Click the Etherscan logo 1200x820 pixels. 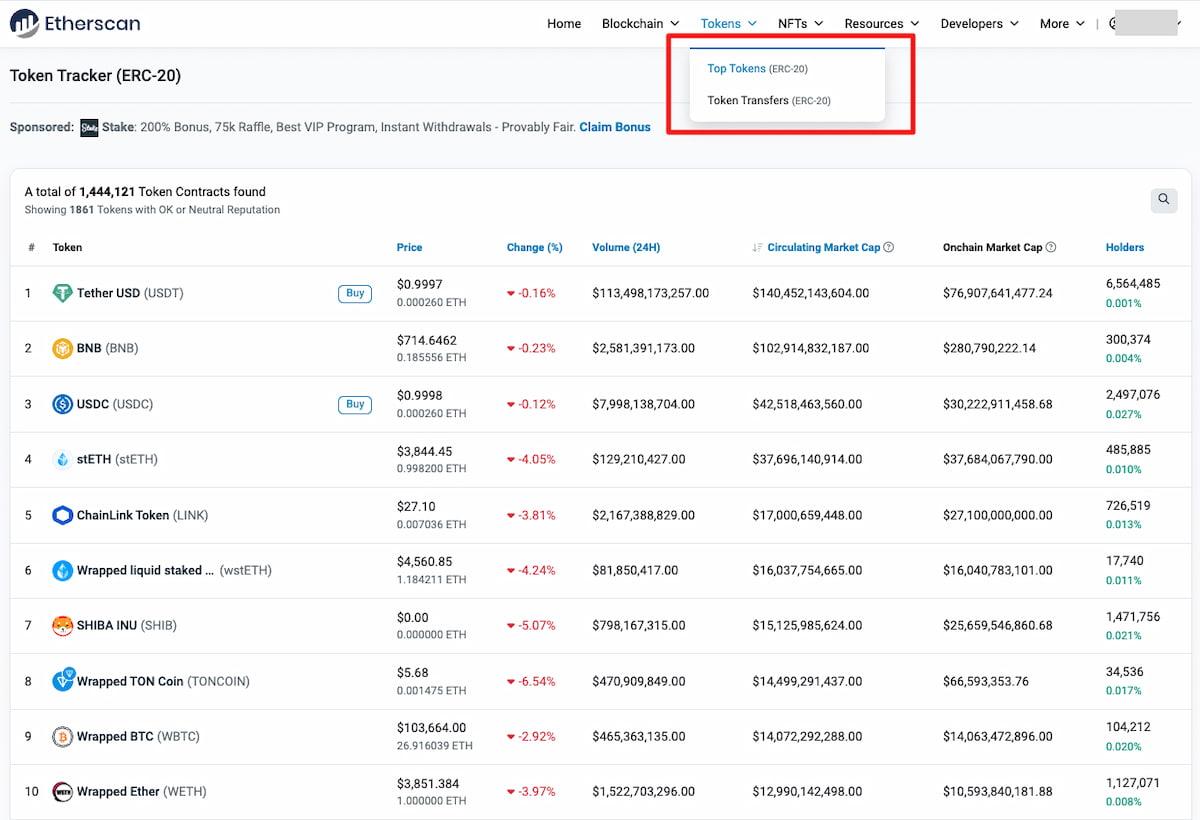75,23
